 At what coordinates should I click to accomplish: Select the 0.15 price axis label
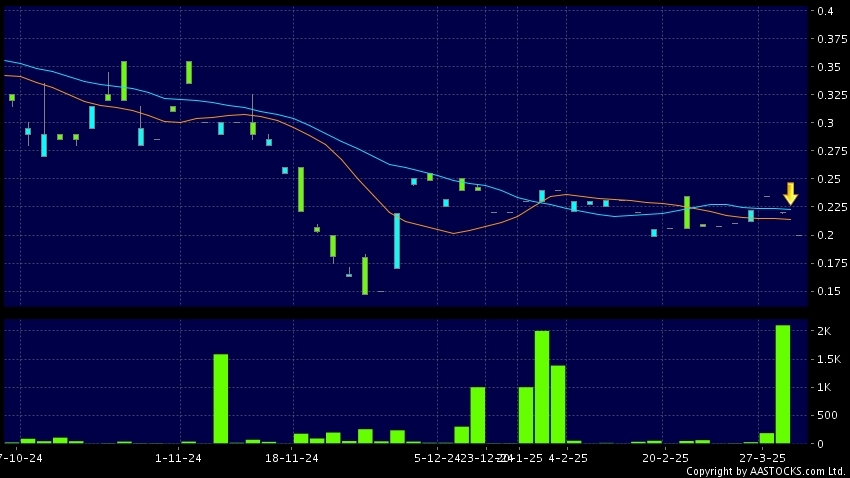point(829,291)
